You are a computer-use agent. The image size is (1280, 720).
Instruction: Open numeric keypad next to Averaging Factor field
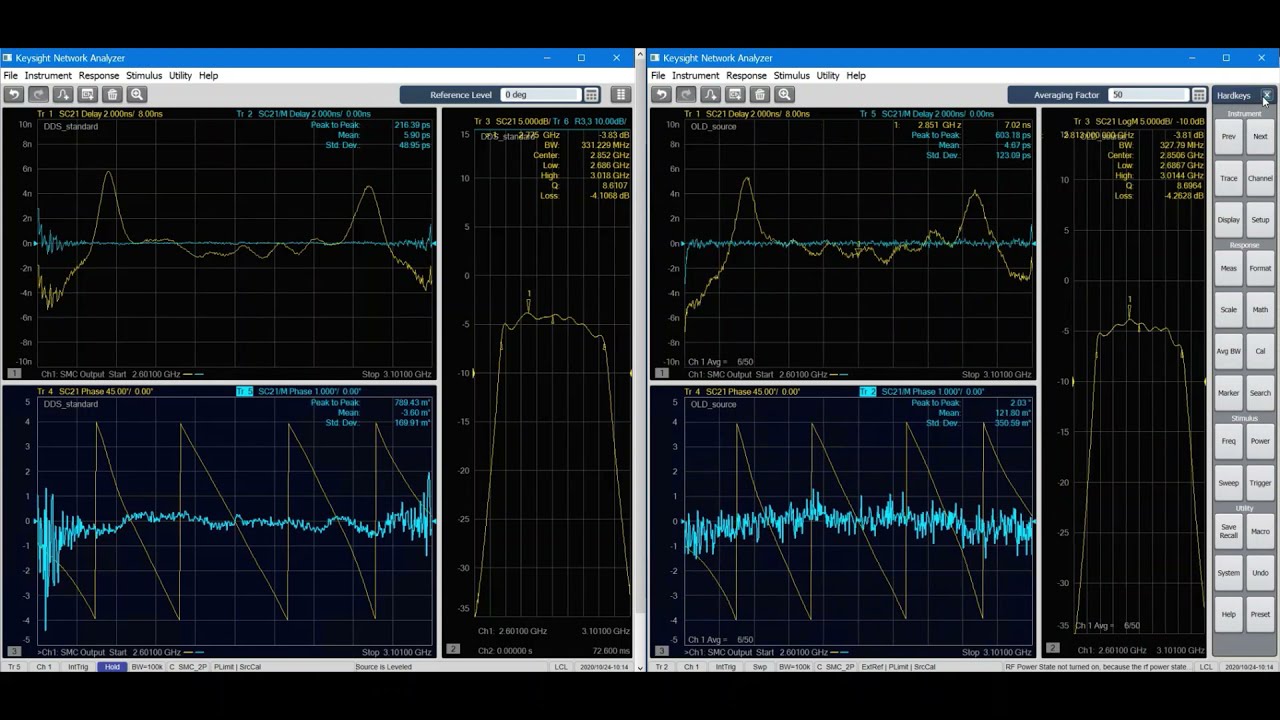pos(1199,95)
